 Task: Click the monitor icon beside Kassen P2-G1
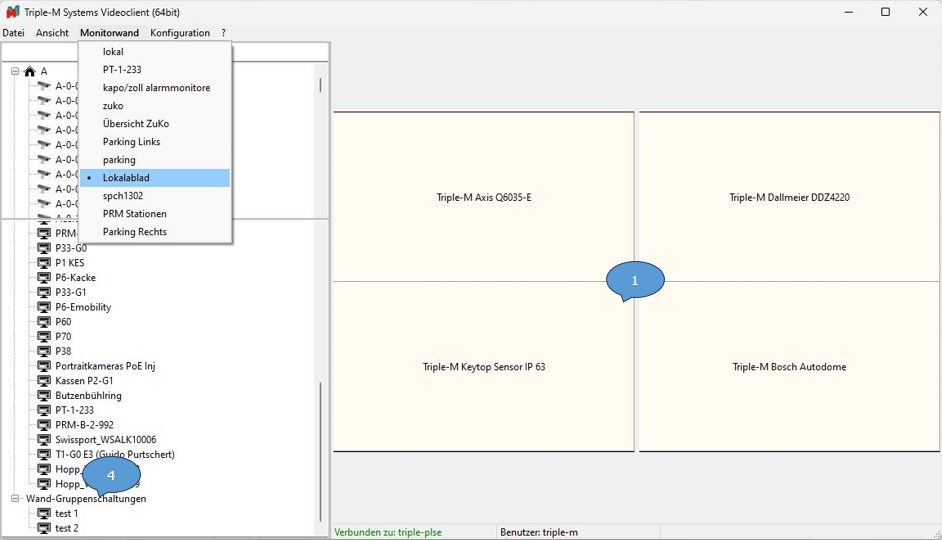click(44, 381)
